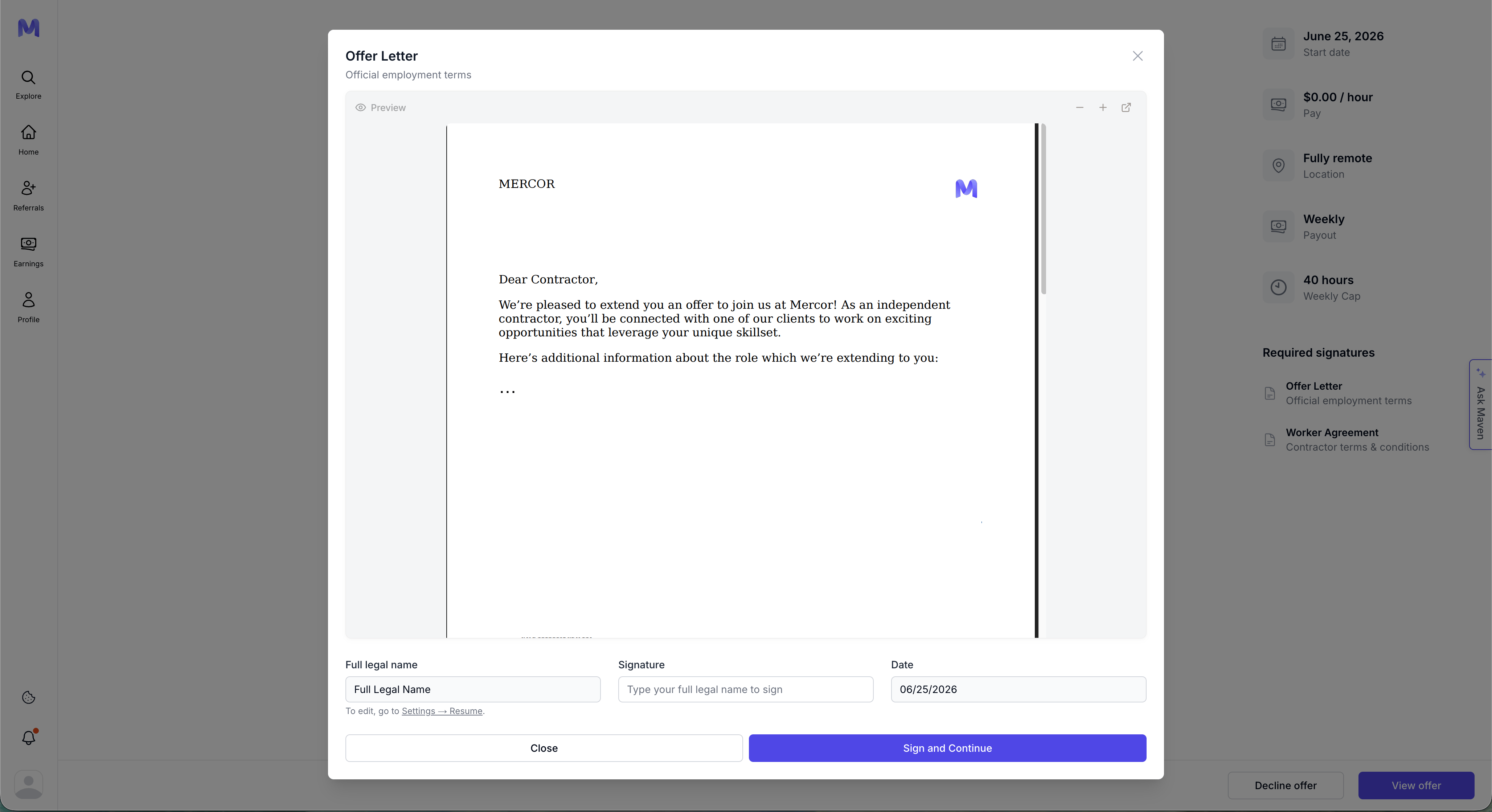Click the Weekly Cap clock icon
This screenshot has height=812, width=1492.
1278,287
